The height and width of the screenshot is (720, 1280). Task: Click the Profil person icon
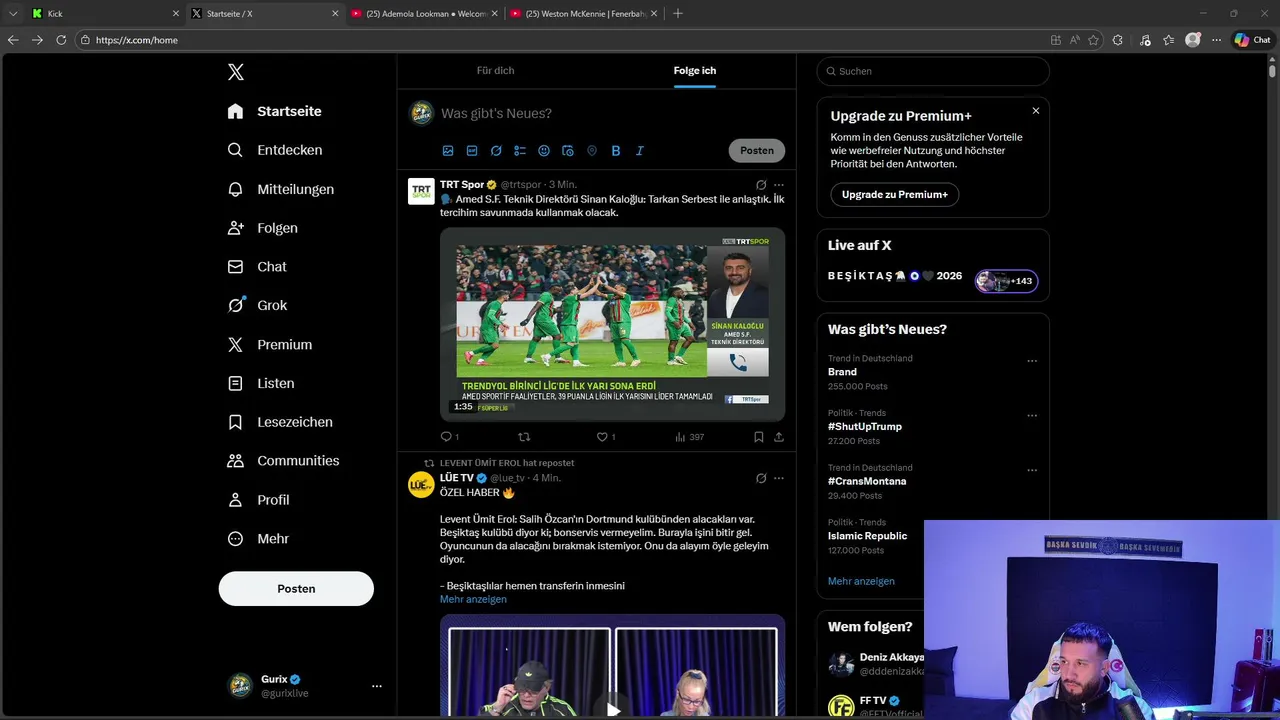[x=235, y=500]
